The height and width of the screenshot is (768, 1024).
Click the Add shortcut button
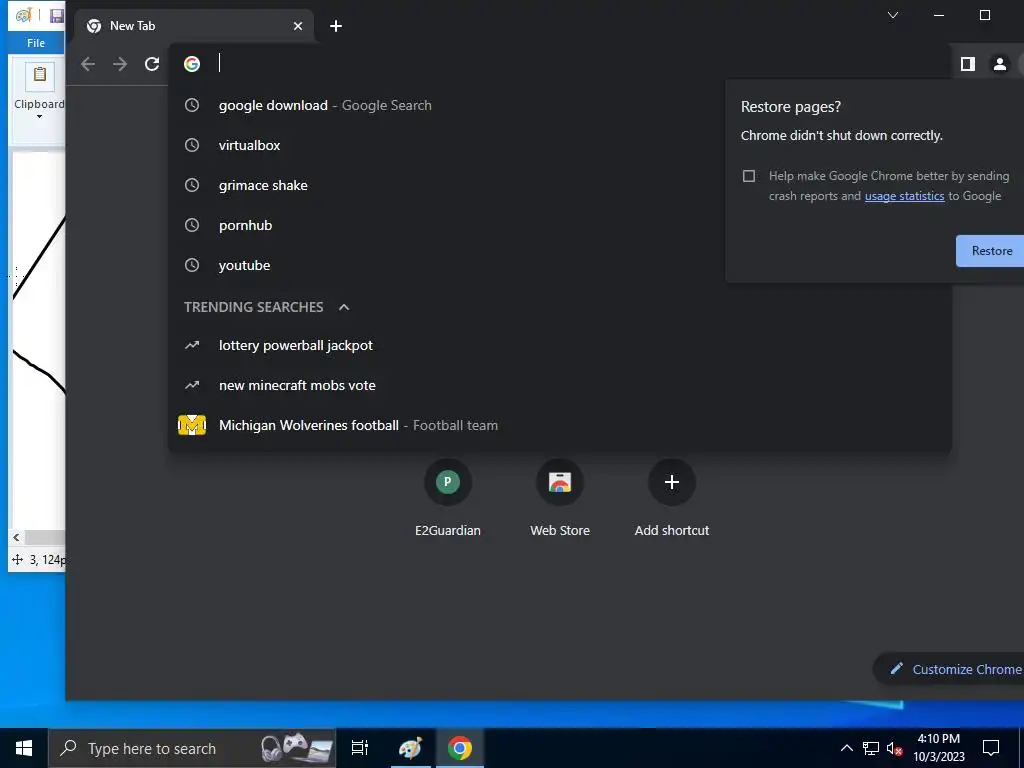[x=672, y=498]
